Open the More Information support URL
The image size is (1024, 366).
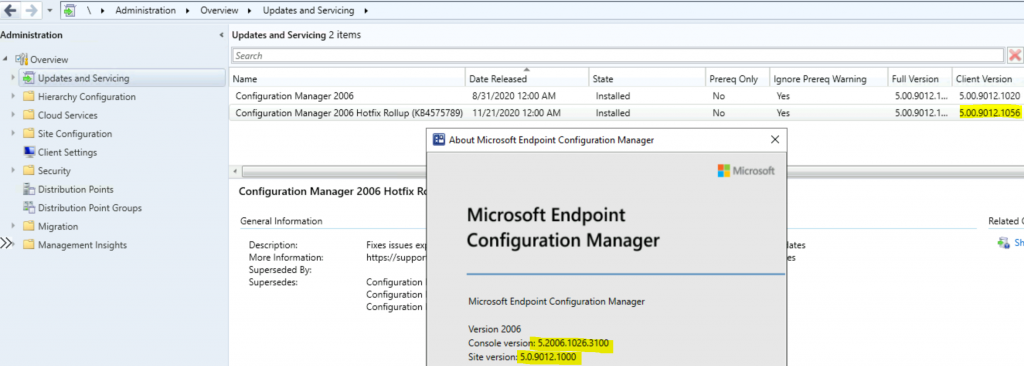396,258
